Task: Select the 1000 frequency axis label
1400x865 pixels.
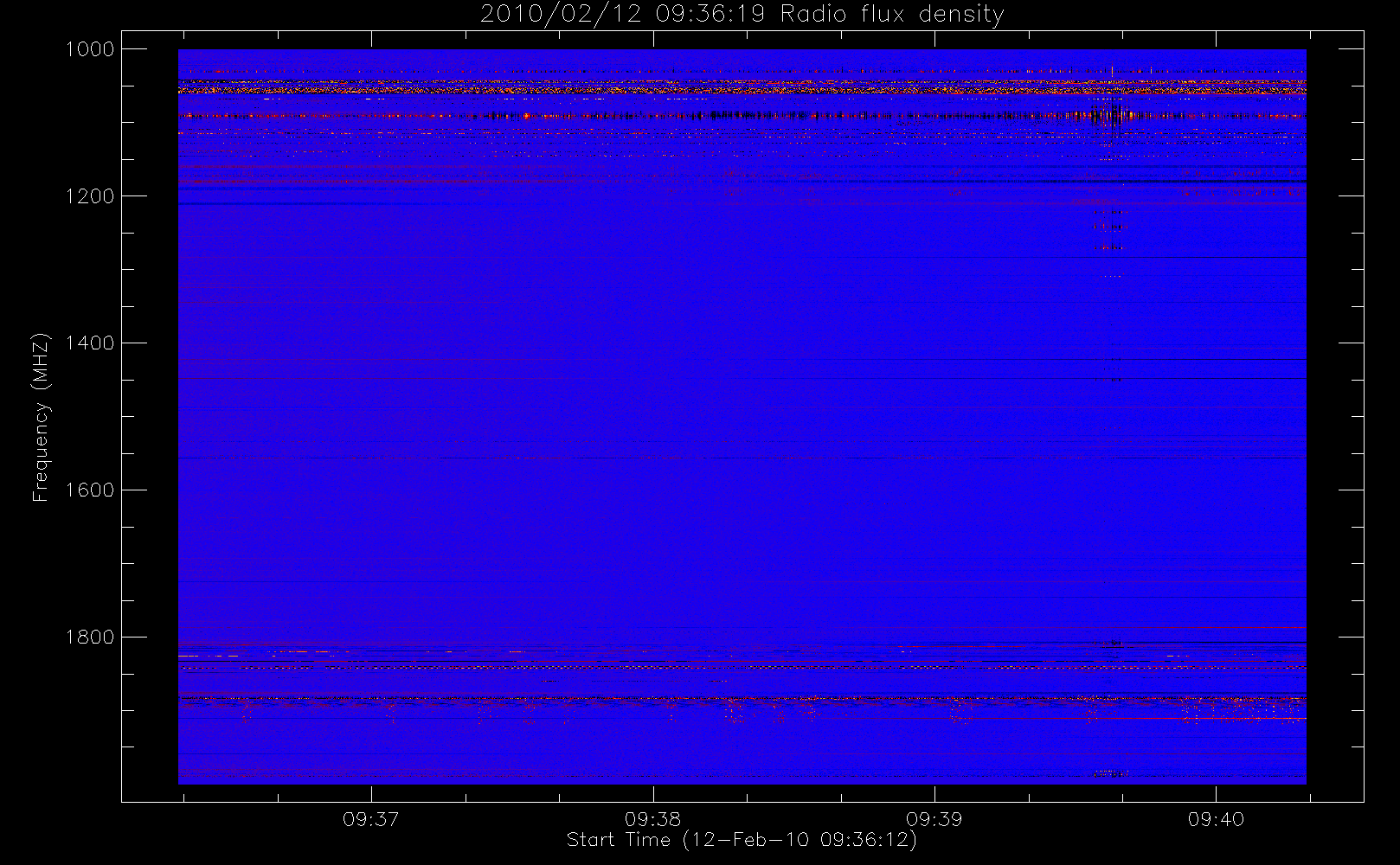Action: [x=90, y=49]
